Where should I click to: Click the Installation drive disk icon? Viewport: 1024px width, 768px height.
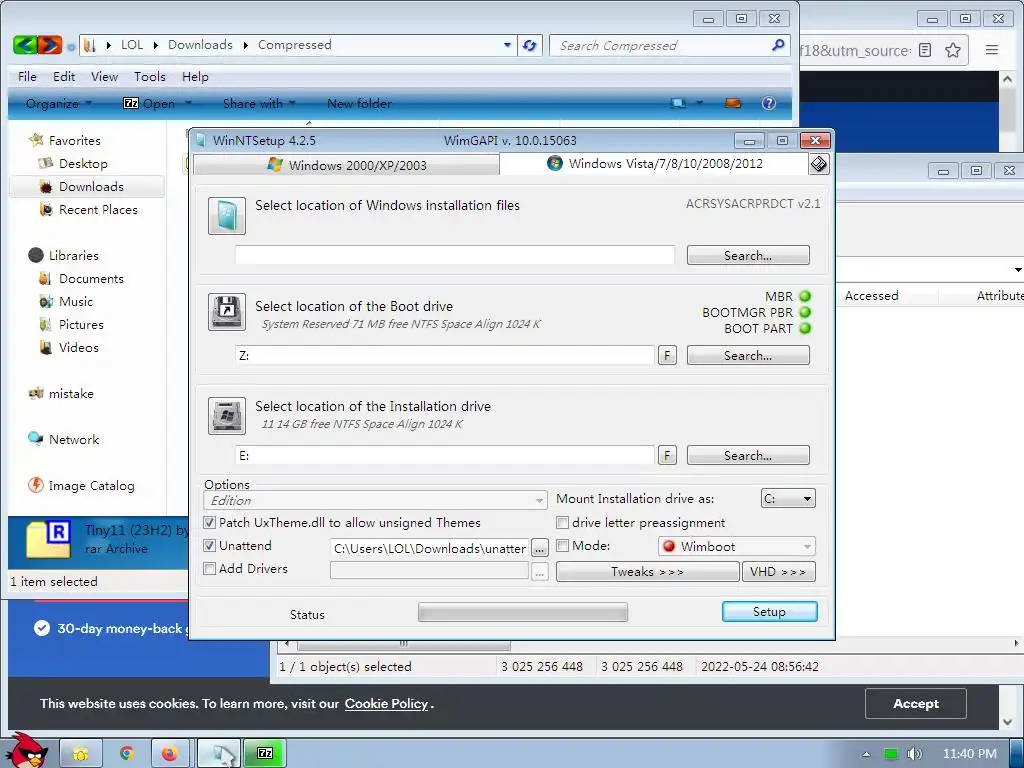(x=227, y=415)
